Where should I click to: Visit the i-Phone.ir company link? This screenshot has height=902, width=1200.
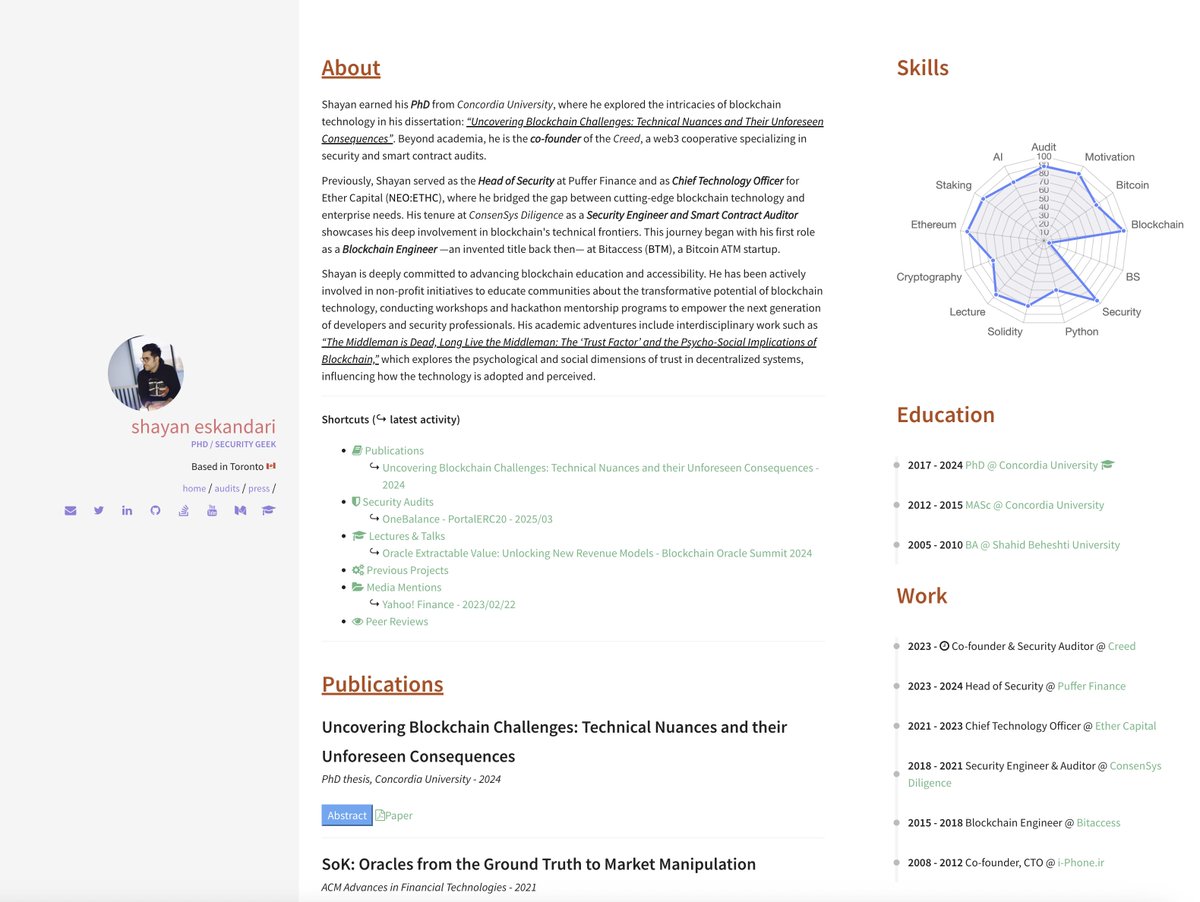point(1081,863)
